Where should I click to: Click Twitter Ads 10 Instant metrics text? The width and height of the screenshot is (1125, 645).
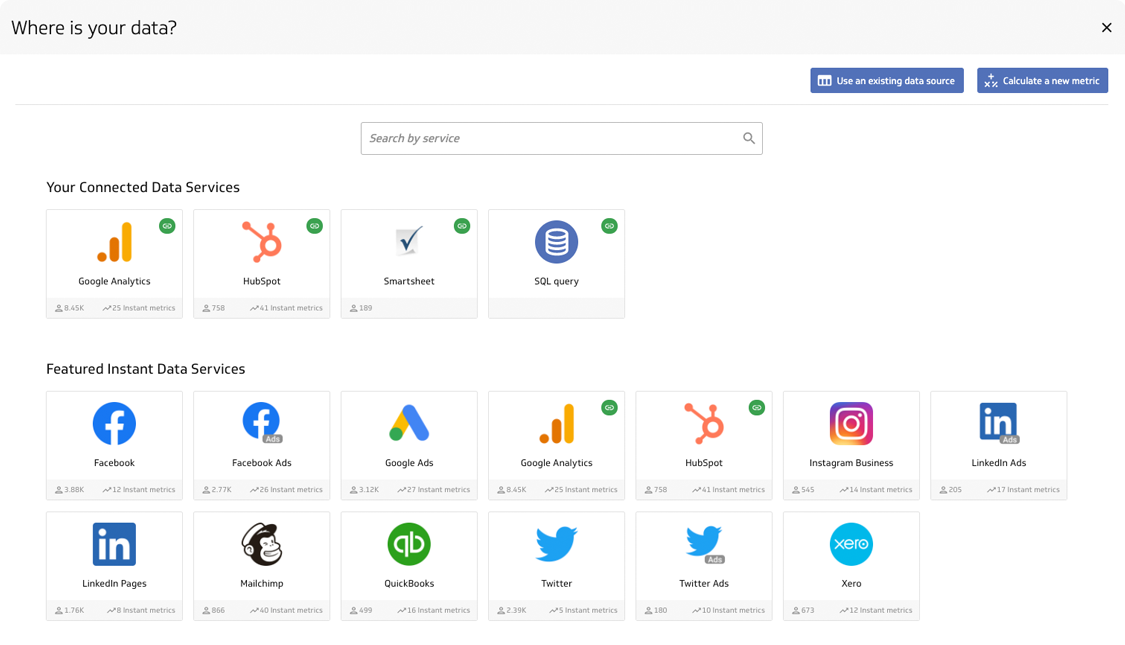point(733,611)
